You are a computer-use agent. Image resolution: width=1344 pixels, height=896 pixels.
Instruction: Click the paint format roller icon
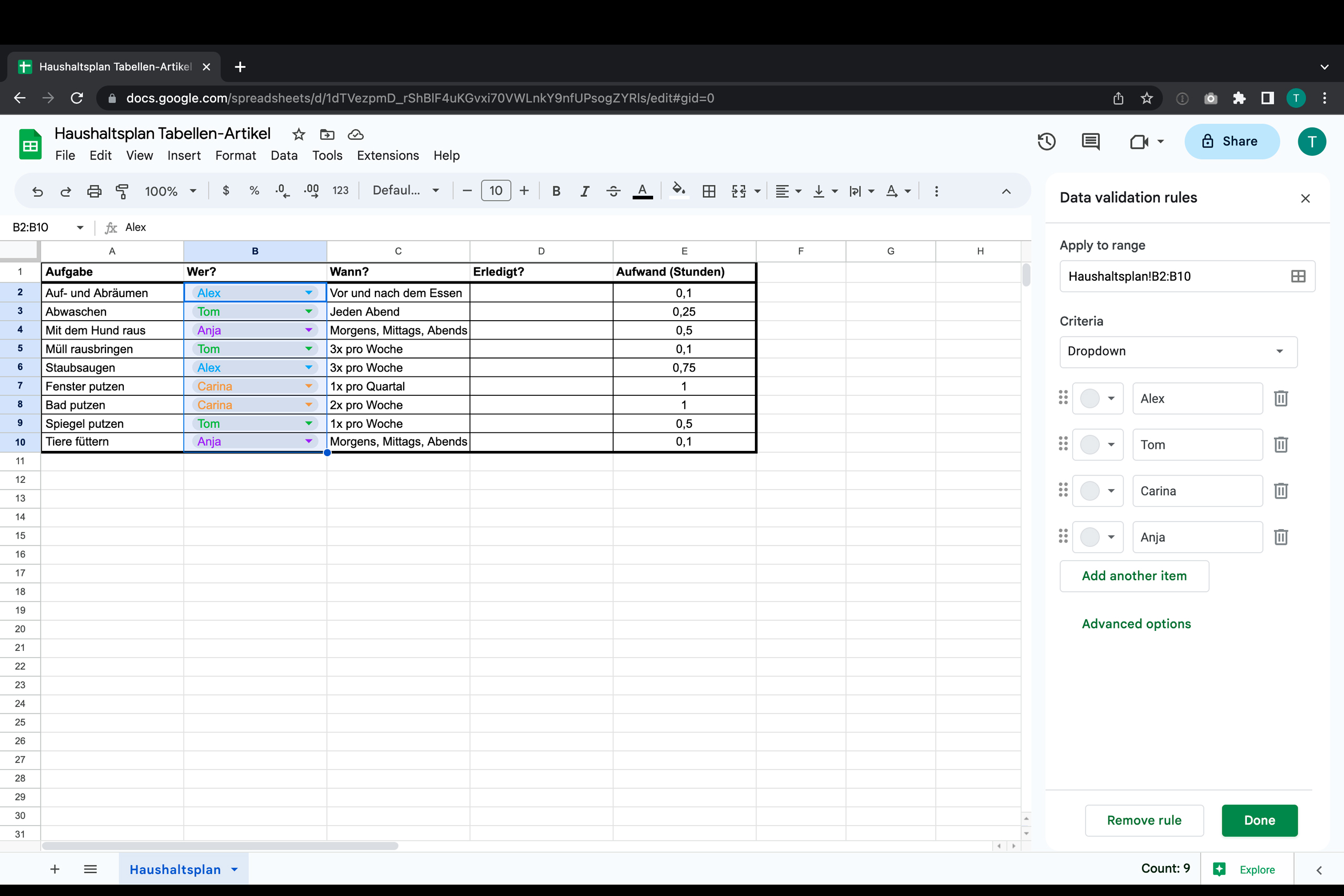122,191
